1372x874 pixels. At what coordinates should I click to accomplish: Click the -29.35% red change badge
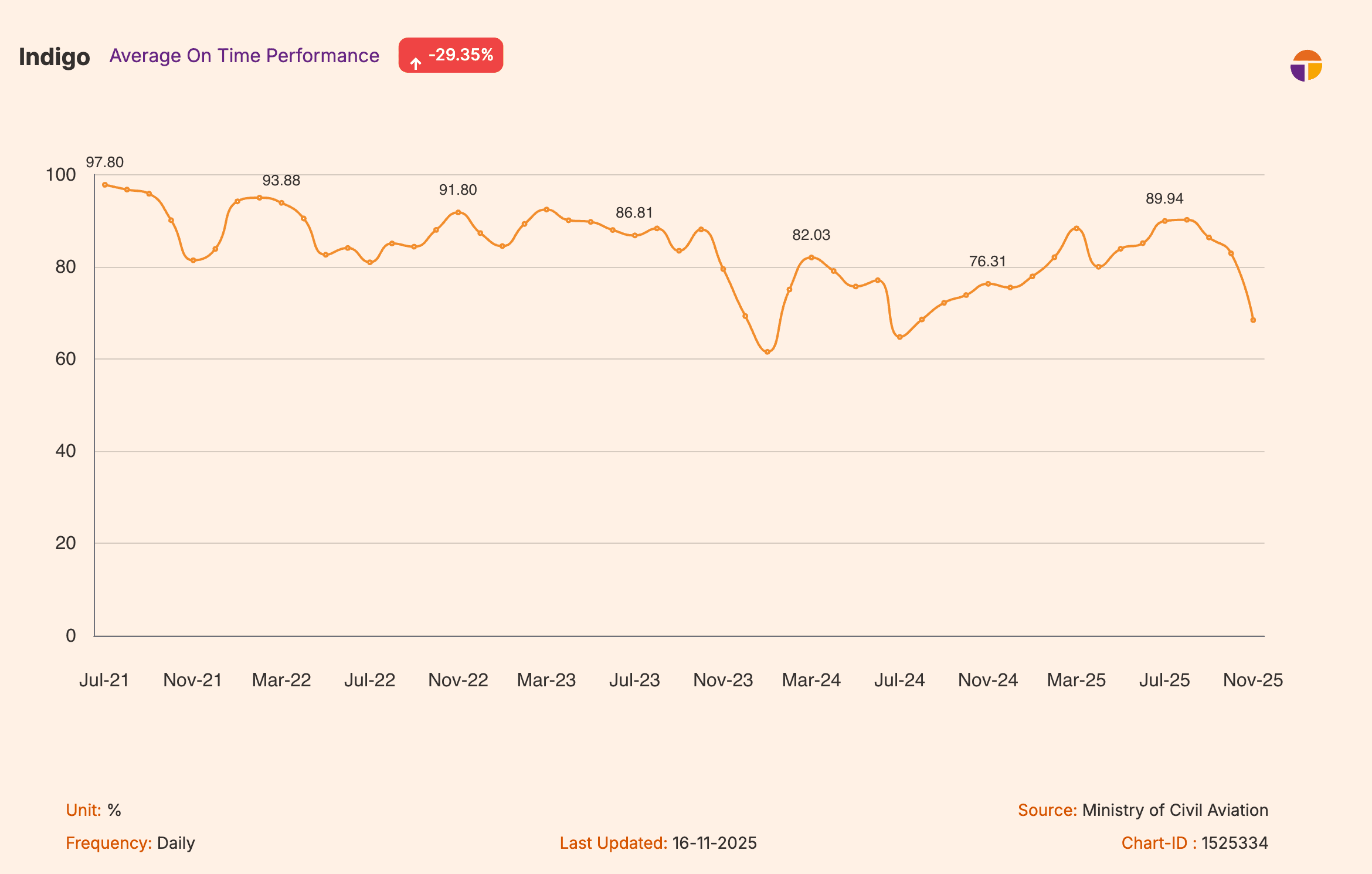point(450,55)
